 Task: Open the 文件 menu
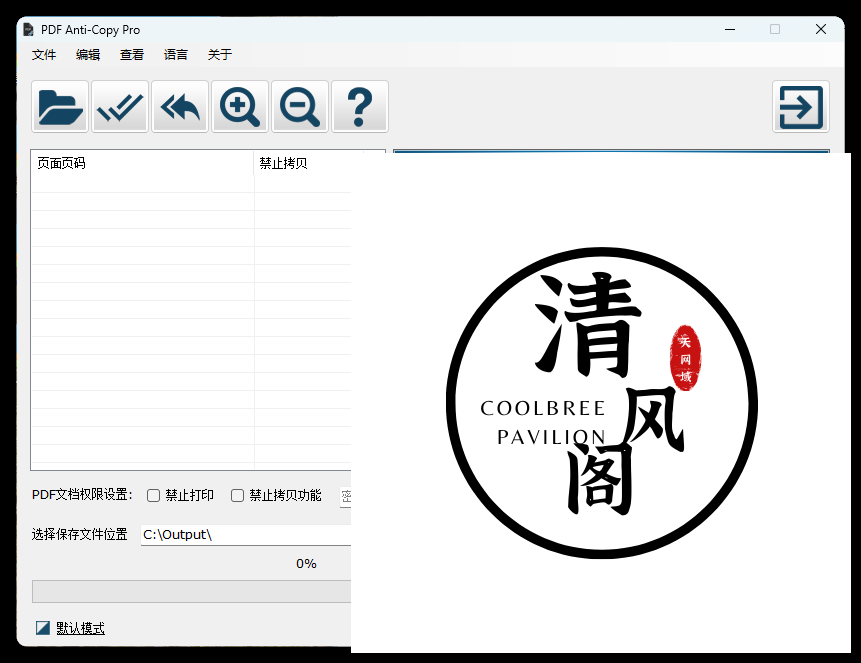tap(44, 54)
